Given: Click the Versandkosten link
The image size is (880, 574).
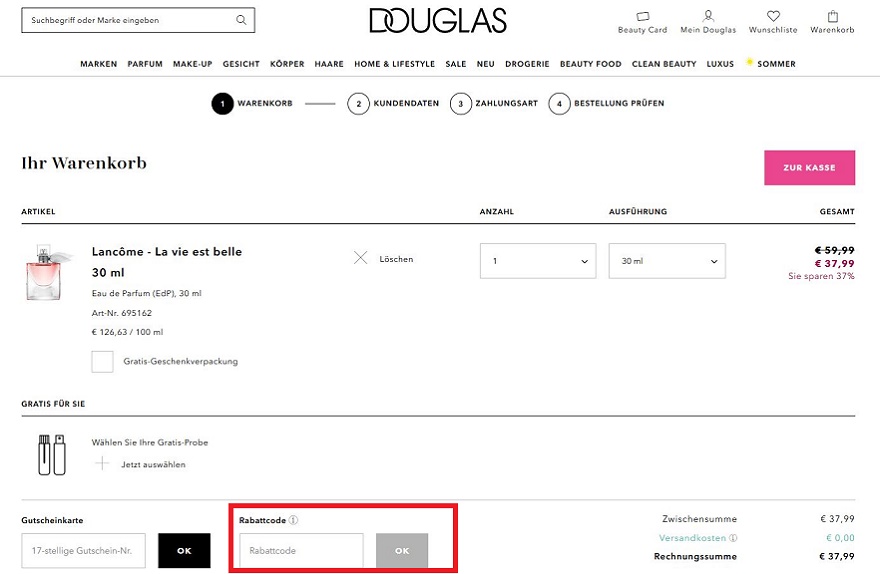Looking at the screenshot, I should [693, 538].
